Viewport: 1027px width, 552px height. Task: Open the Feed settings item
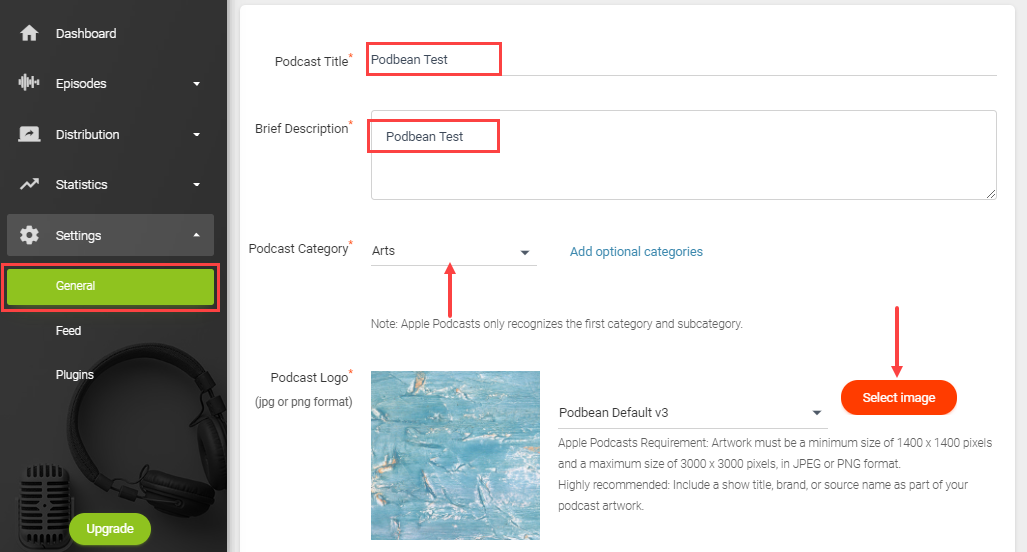click(x=68, y=331)
